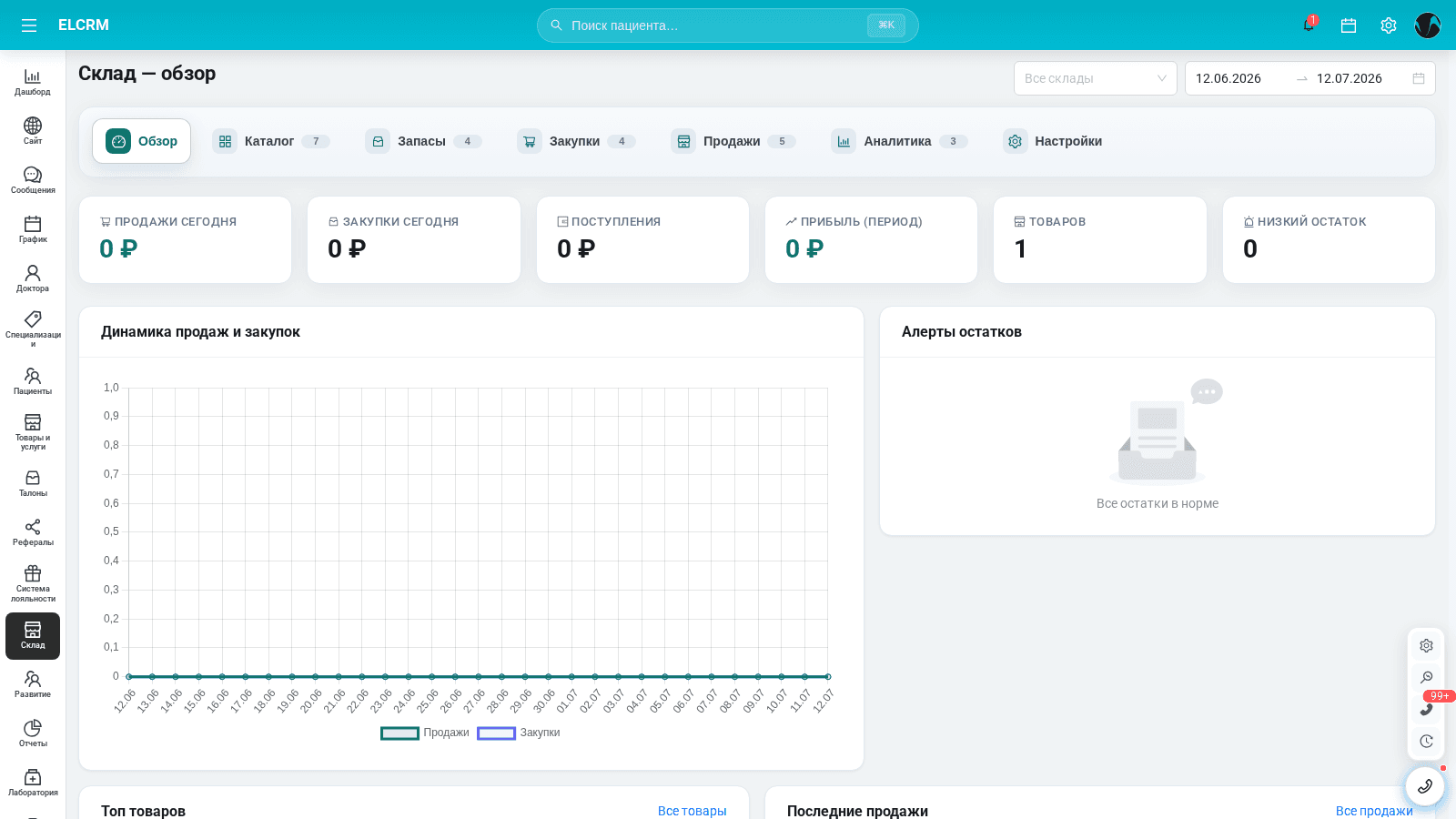Switch to Запасы tab

click(x=423, y=141)
